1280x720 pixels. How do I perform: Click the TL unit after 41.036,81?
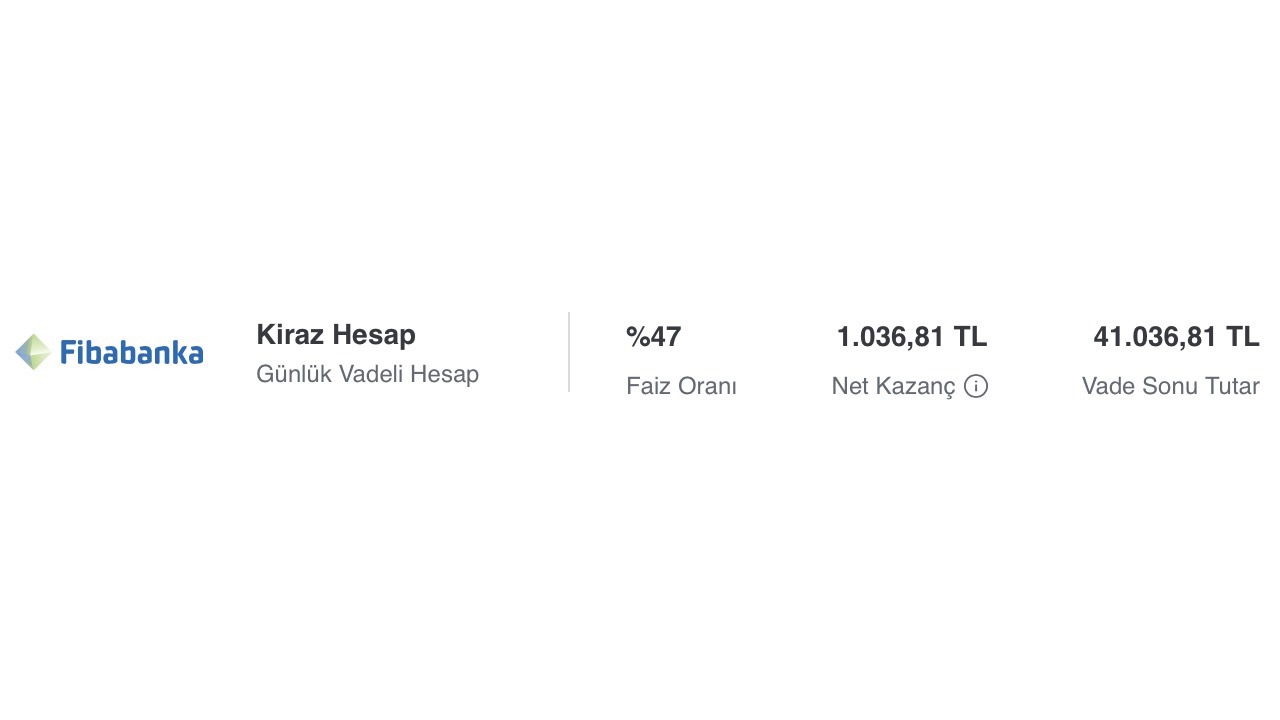[1243, 337]
